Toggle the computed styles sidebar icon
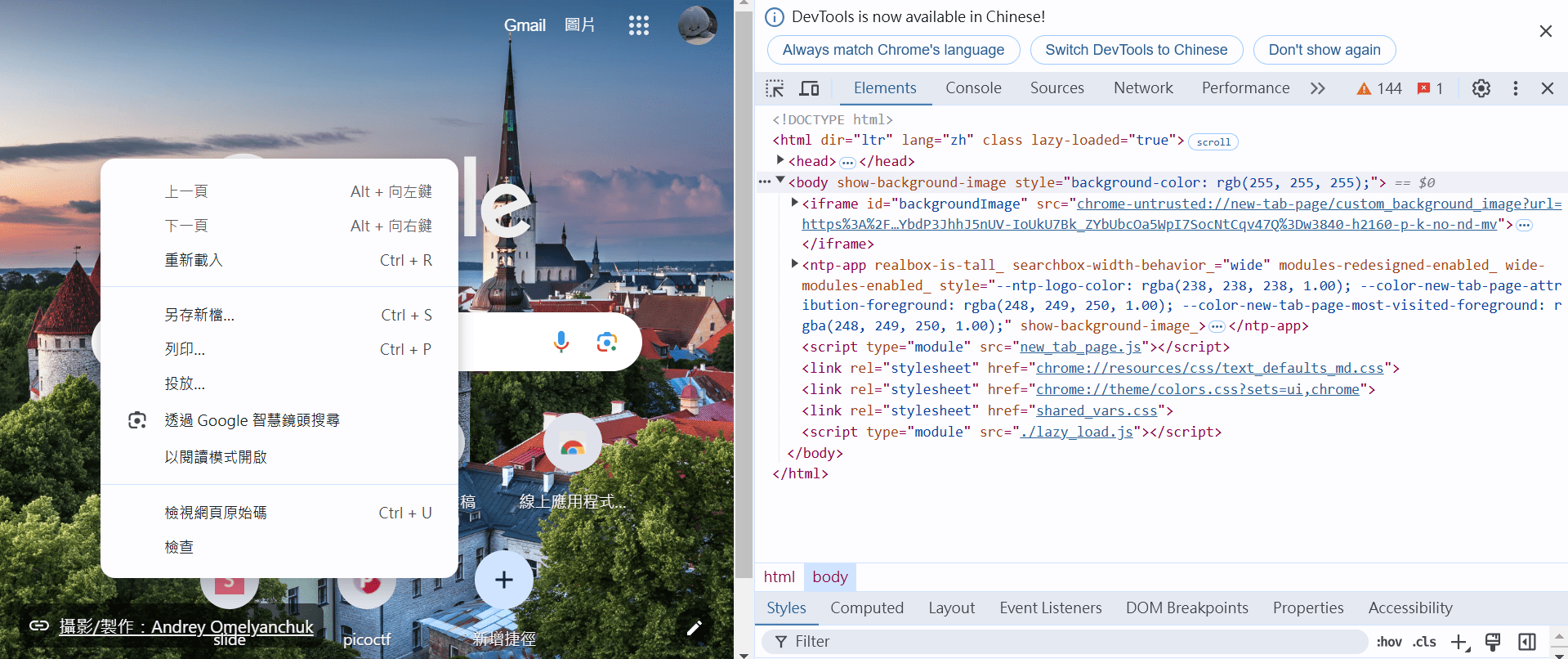This screenshot has width=1568, height=659. pyautogui.click(x=1527, y=642)
